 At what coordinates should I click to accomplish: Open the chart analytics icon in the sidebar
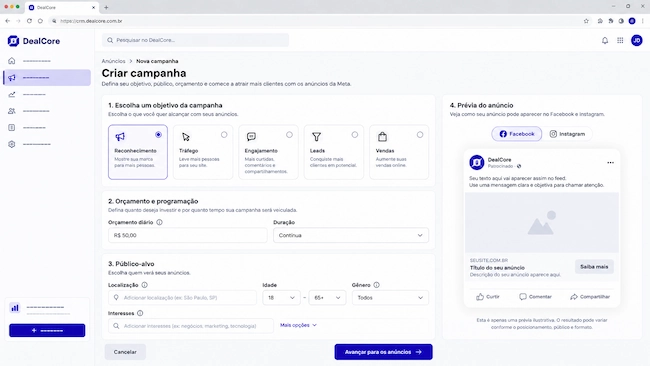pos(12,95)
